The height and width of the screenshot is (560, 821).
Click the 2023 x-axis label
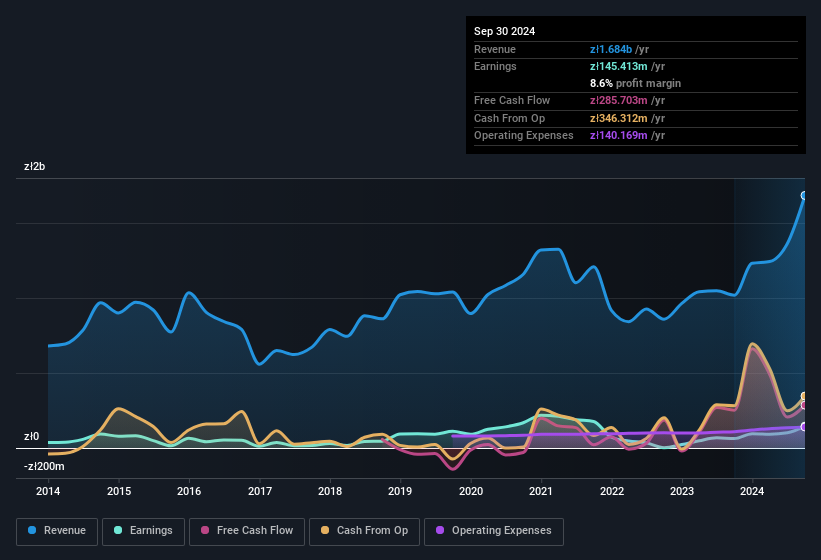682,491
